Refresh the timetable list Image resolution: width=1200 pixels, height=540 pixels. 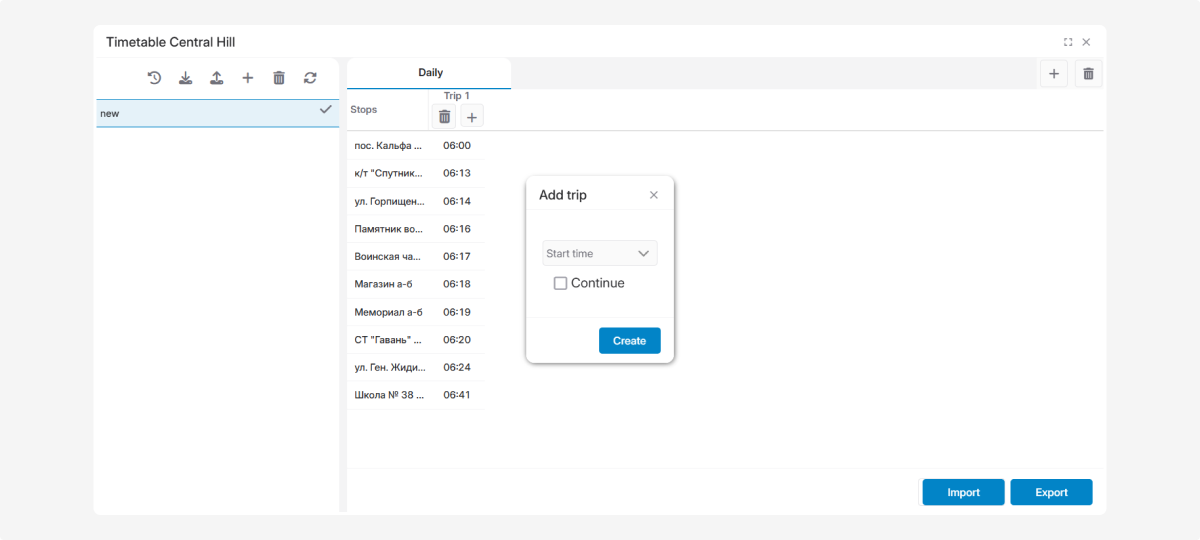(x=310, y=78)
